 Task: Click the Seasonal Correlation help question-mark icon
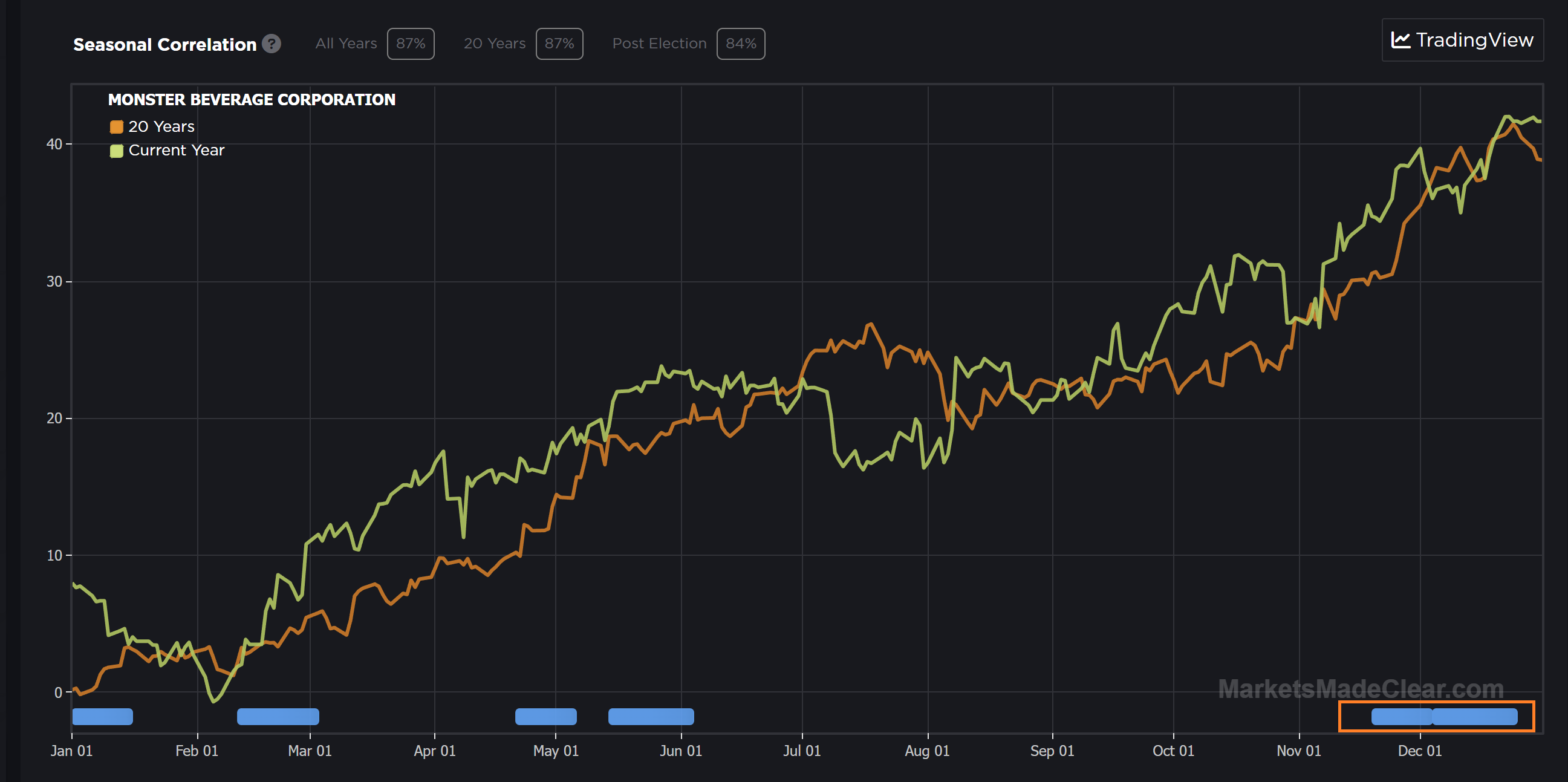[x=271, y=44]
